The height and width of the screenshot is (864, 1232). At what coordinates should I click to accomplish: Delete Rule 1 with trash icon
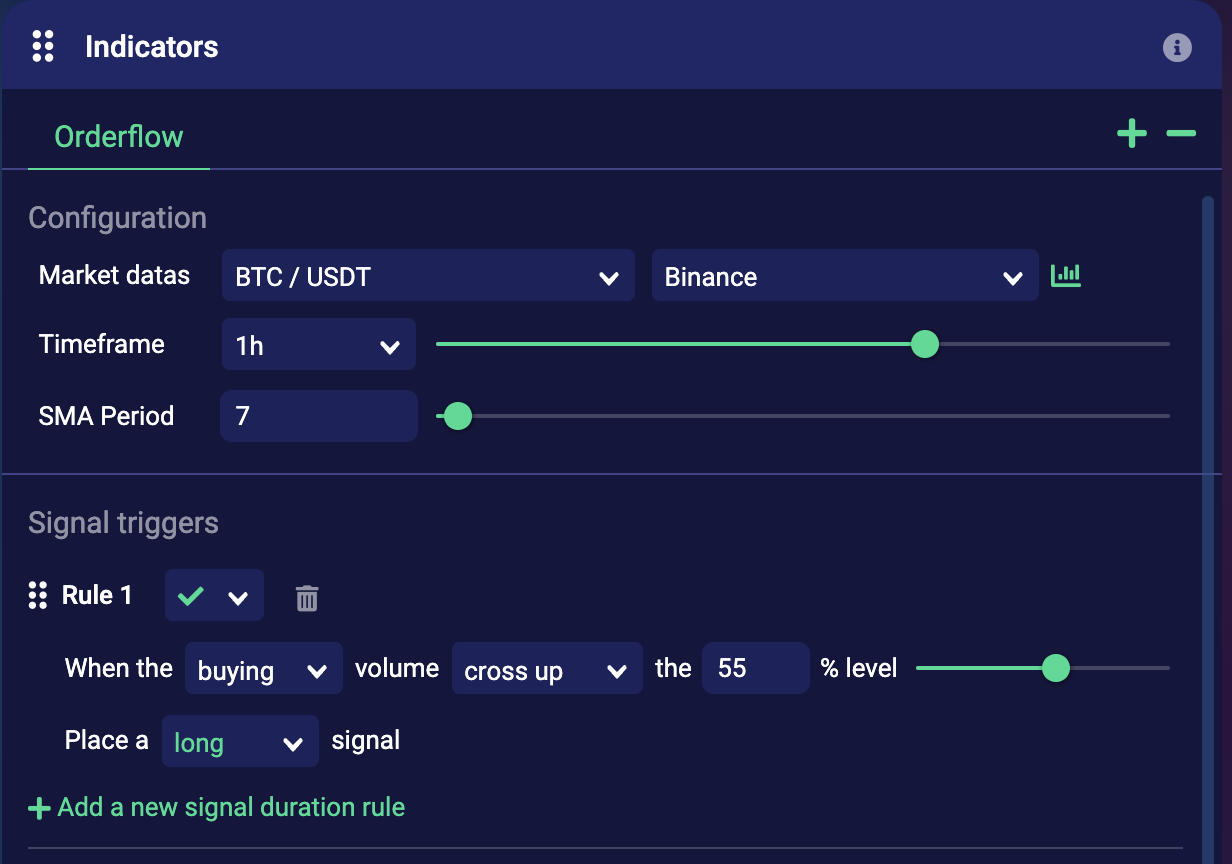(307, 598)
